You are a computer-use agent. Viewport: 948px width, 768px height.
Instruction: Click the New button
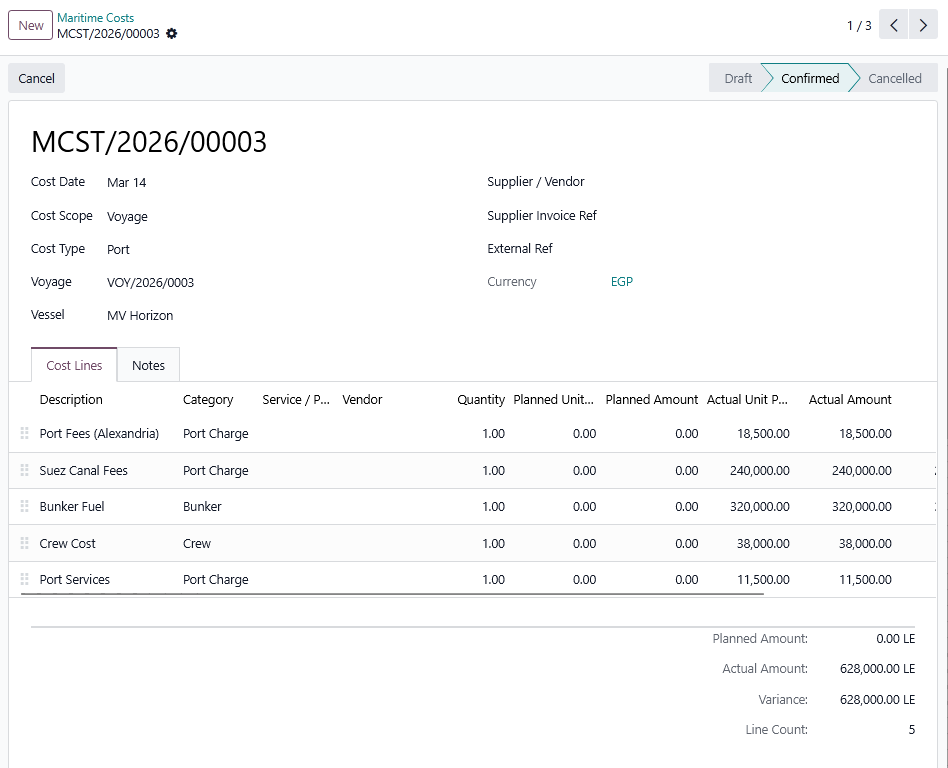click(x=30, y=25)
